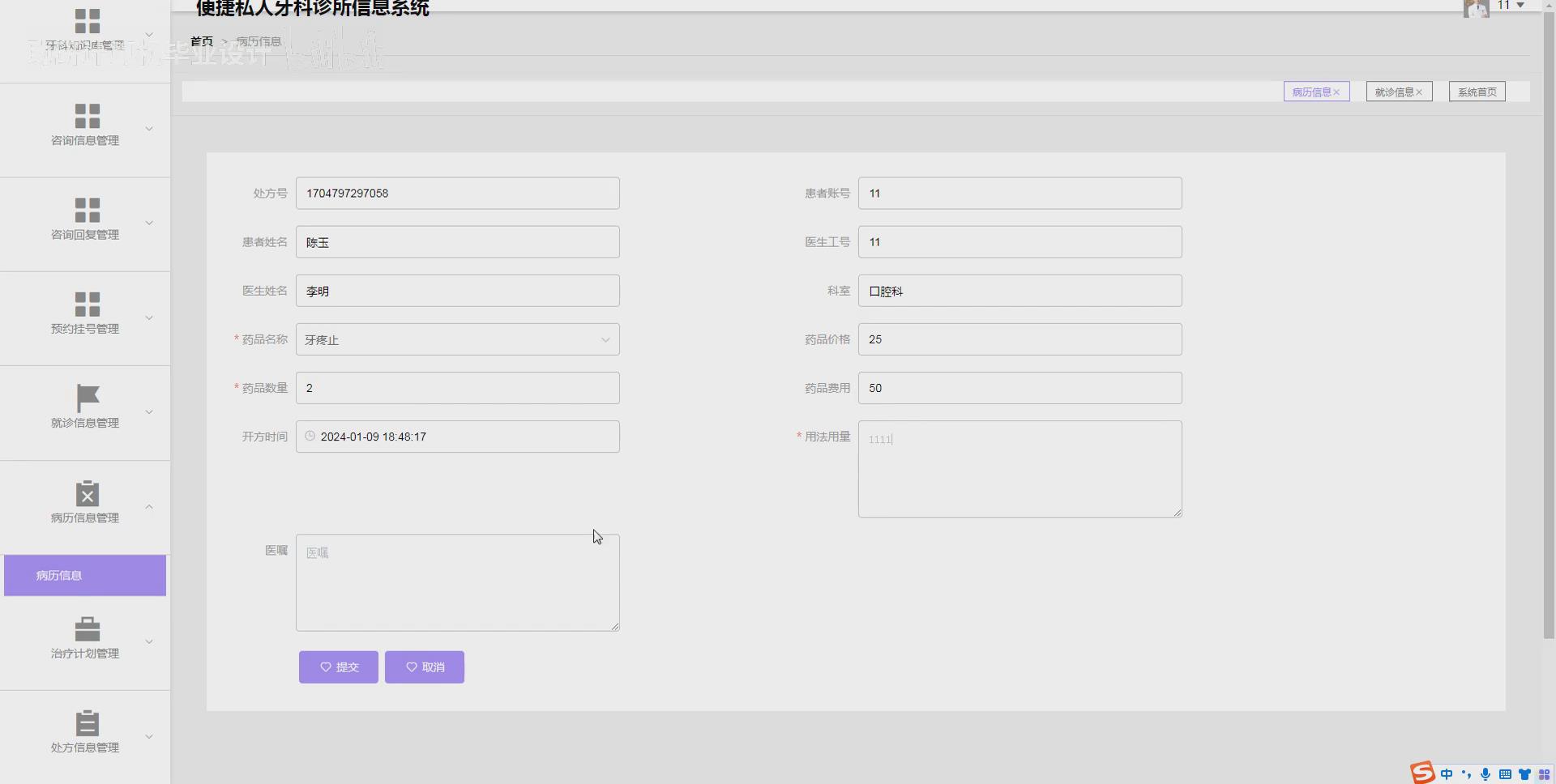Screen dimensions: 1556x784
Task: Click the 处方号 input field
Action: click(458, 194)
